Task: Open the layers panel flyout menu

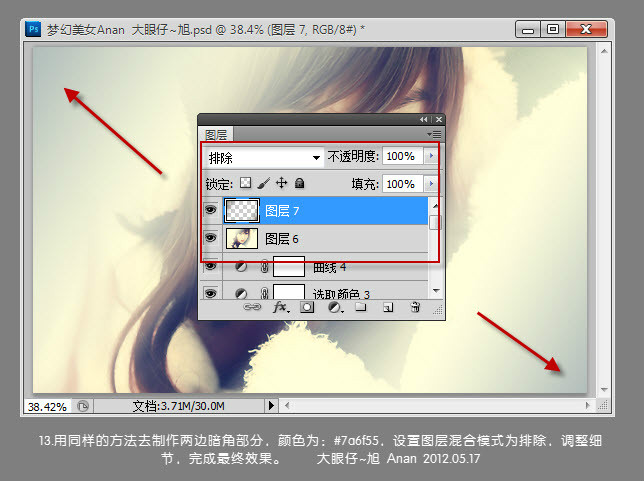Action: [433, 133]
